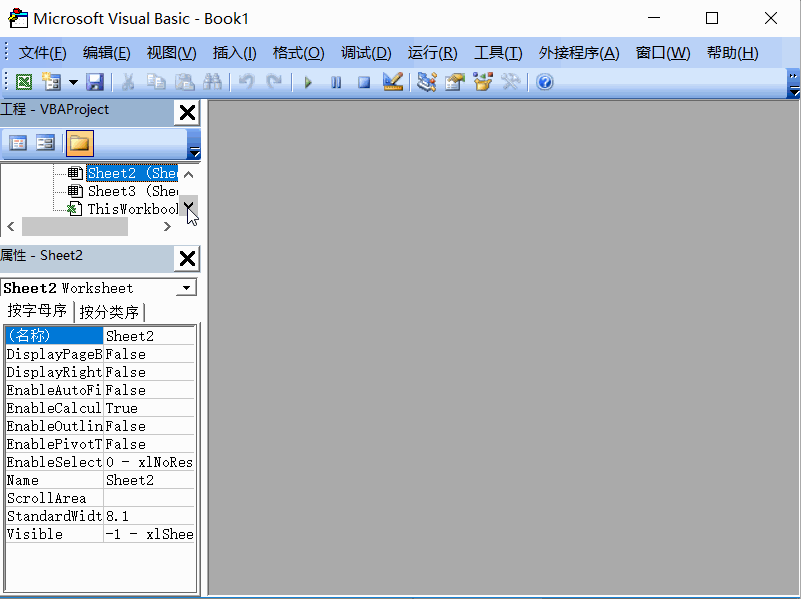Open the 视图(V) menu
The height and width of the screenshot is (599, 801).
(171, 53)
